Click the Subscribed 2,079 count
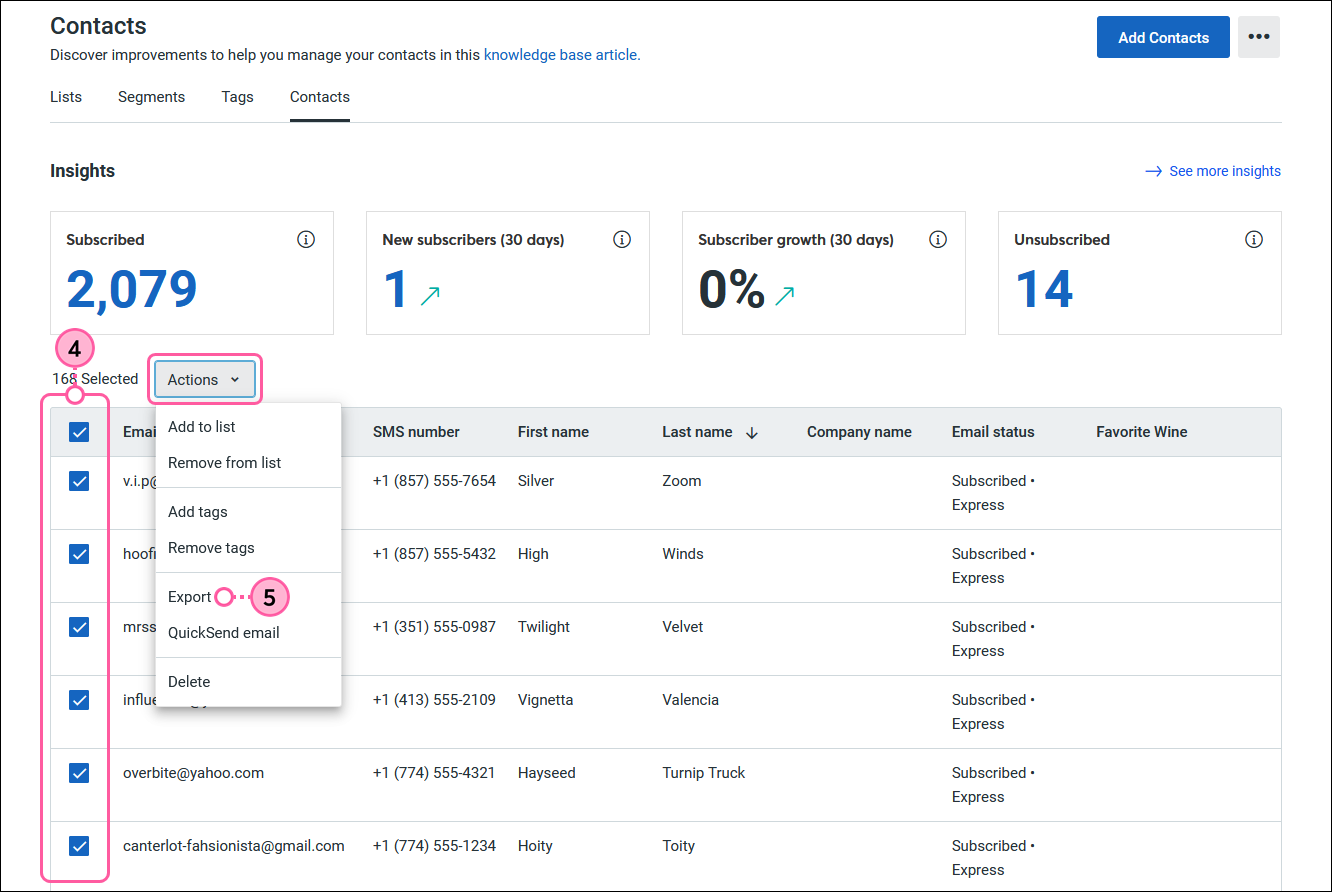Screen dimensions: 1332x892 pos(132,289)
